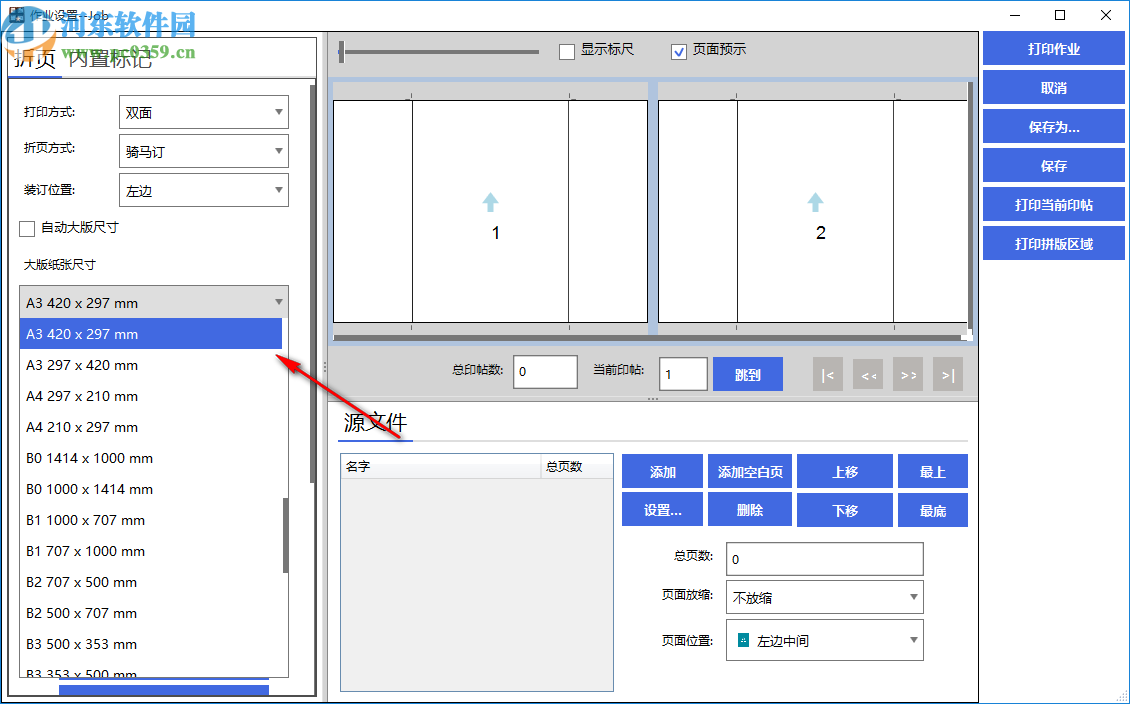Click 打印拼版区域 button
The height and width of the screenshot is (704, 1130).
(x=1054, y=244)
